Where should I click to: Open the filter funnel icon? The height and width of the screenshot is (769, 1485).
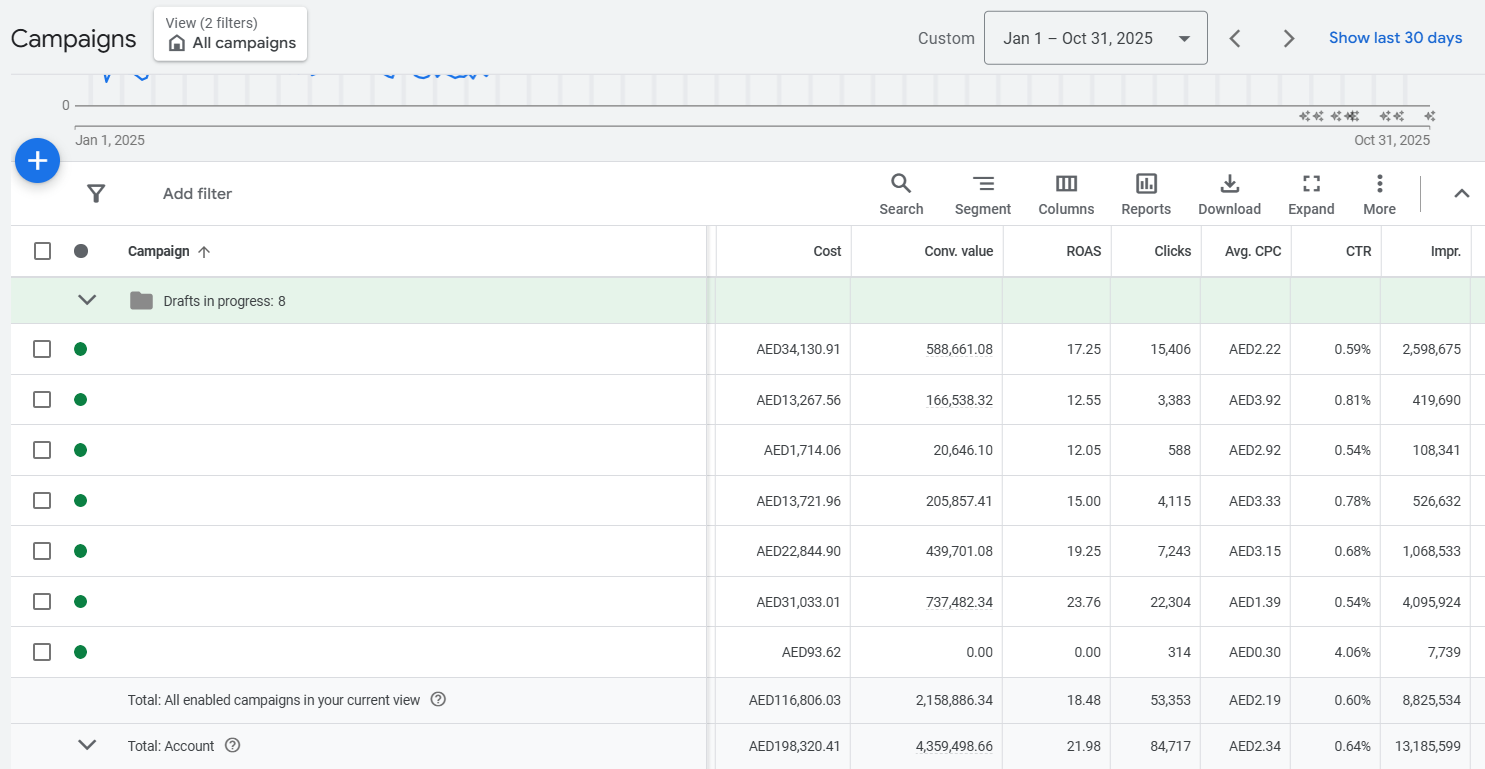click(x=96, y=194)
